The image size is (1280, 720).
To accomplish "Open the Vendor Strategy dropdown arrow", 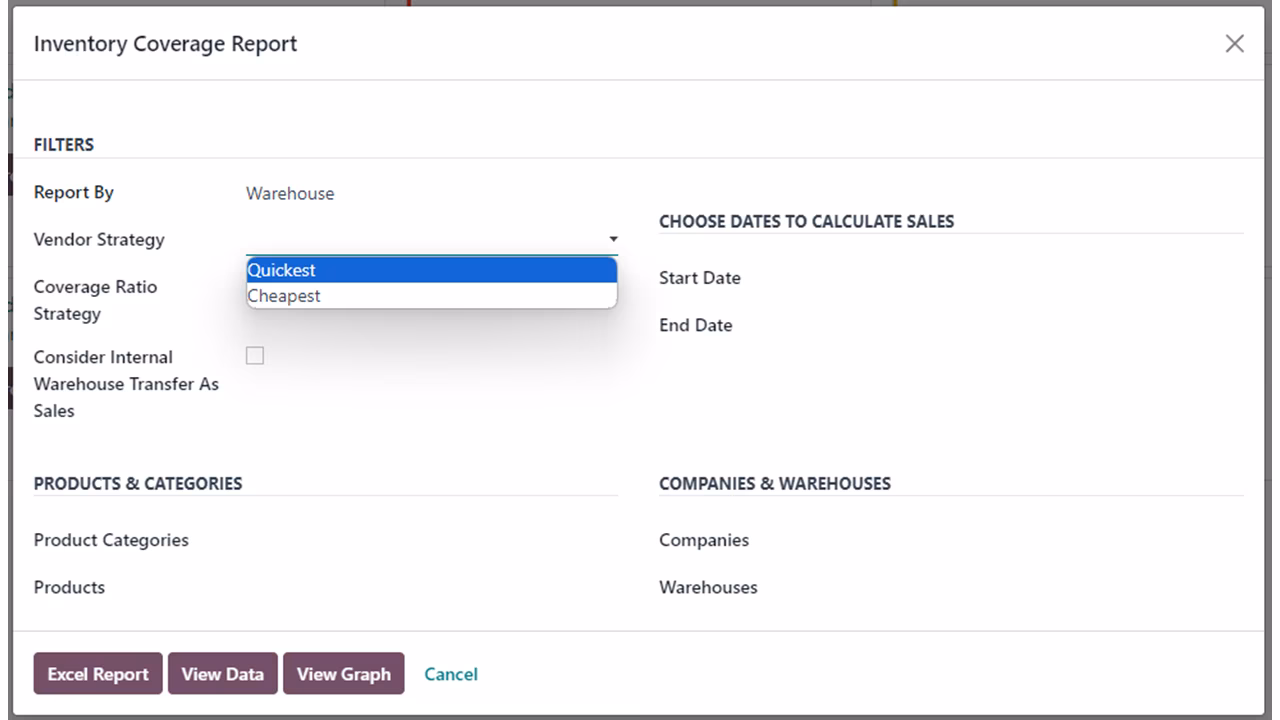I will click(x=613, y=240).
